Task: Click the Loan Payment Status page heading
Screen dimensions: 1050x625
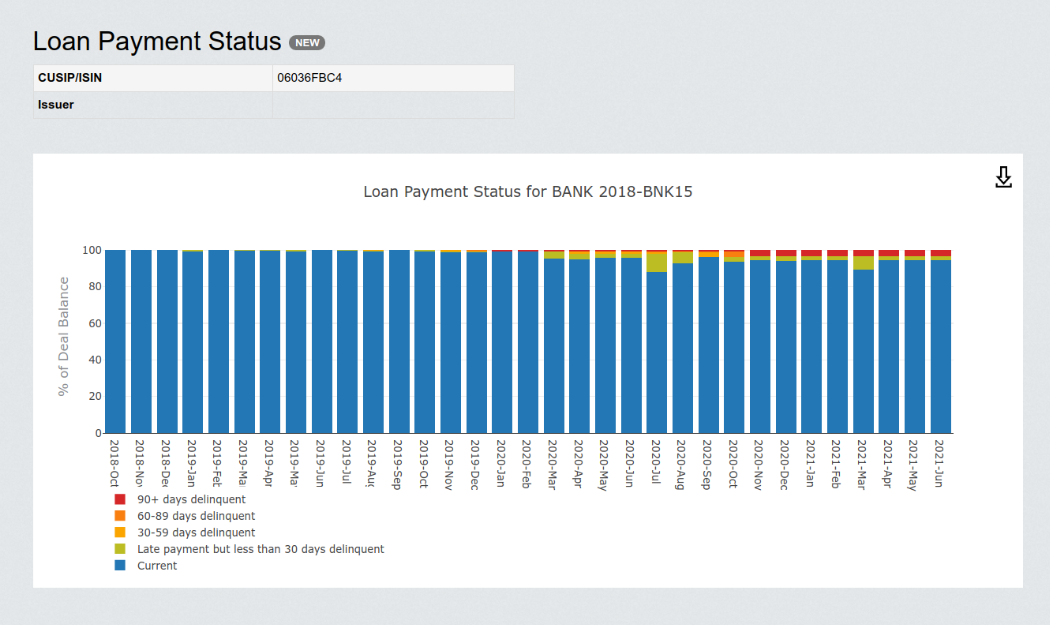Action: 157,41
